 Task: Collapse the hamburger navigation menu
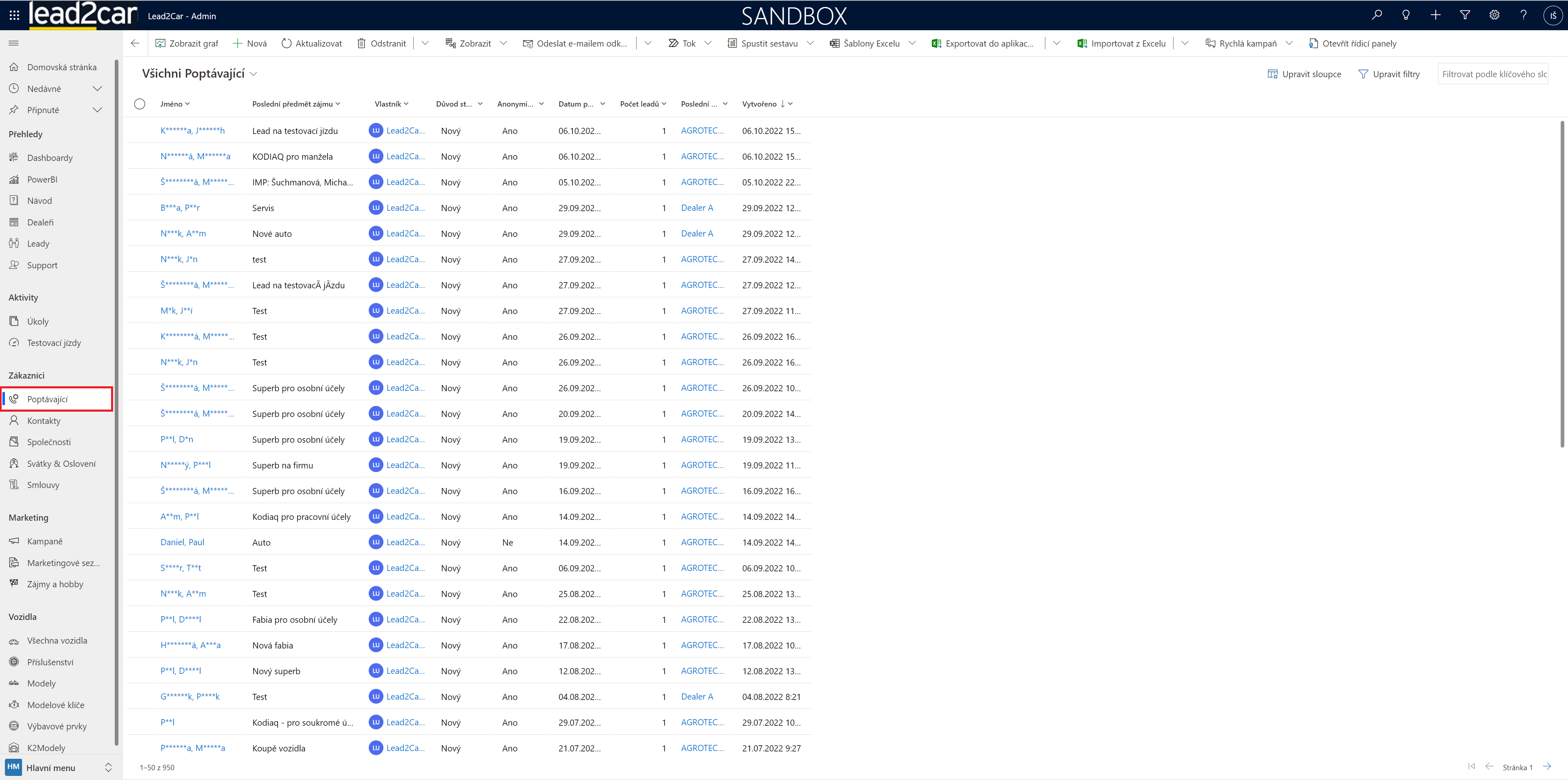[13, 43]
